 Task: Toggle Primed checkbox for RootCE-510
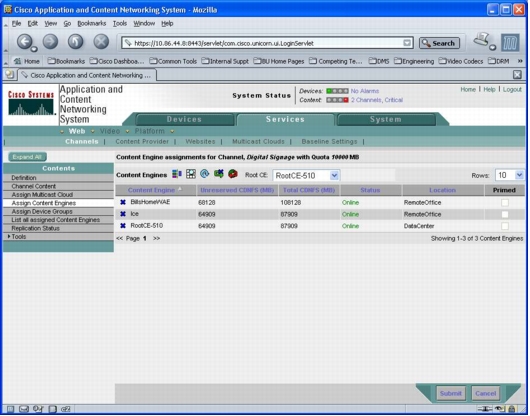click(505, 226)
